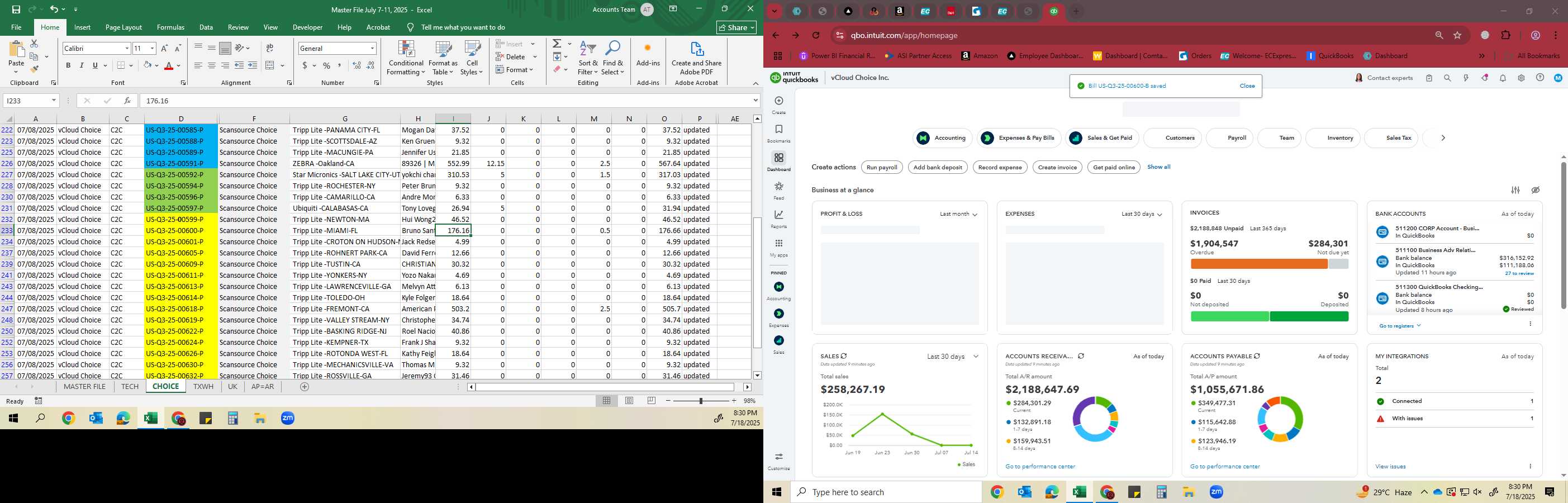Click QuickBooks search magnifier icon
Viewport: 1568px width, 503px height.
click(x=1447, y=78)
